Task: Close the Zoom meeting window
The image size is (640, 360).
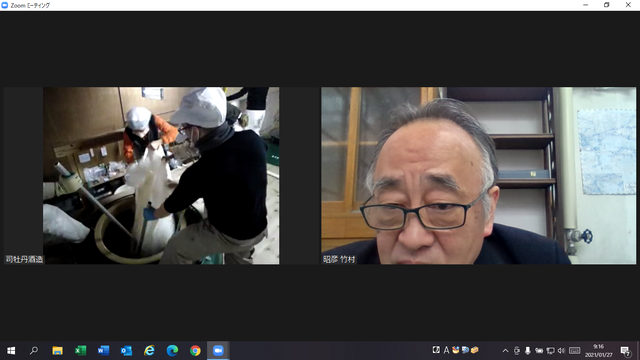Action: (628, 5)
